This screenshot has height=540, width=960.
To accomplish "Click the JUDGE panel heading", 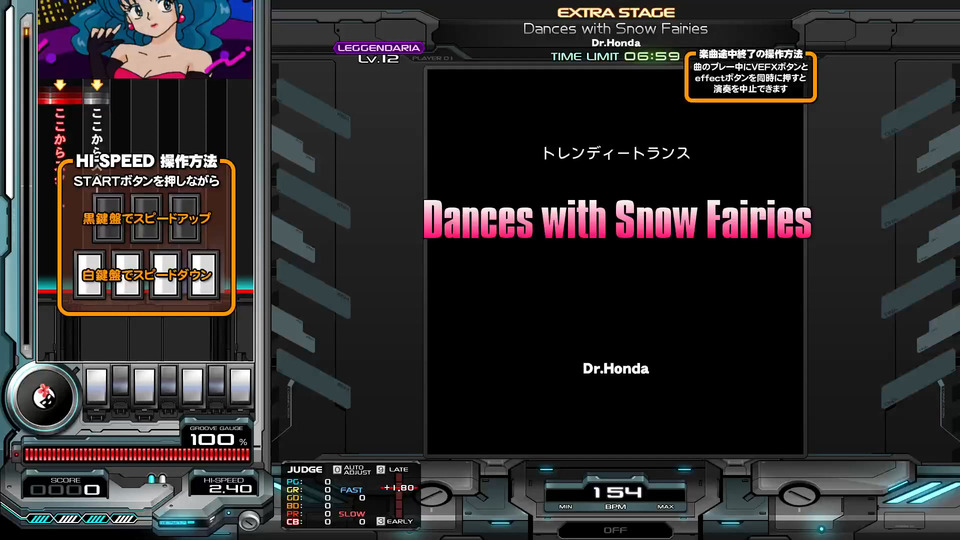I will [305, 470].
